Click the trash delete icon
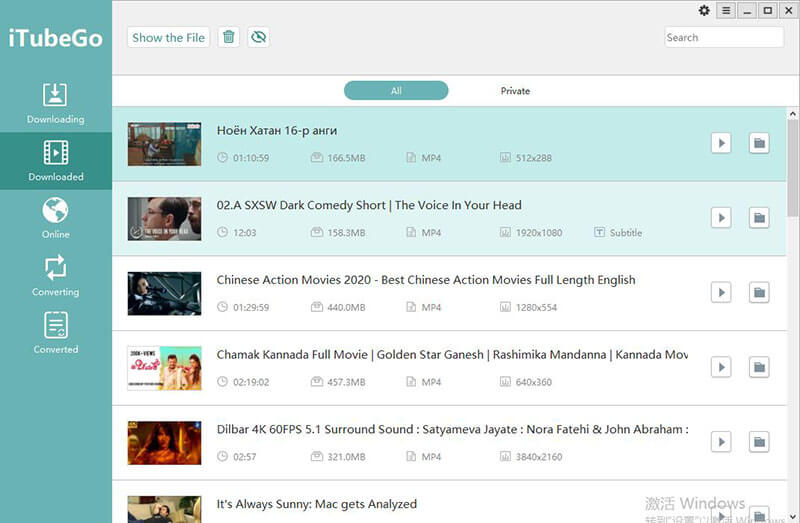Screen dimensions: 800x523 (229, 37)
